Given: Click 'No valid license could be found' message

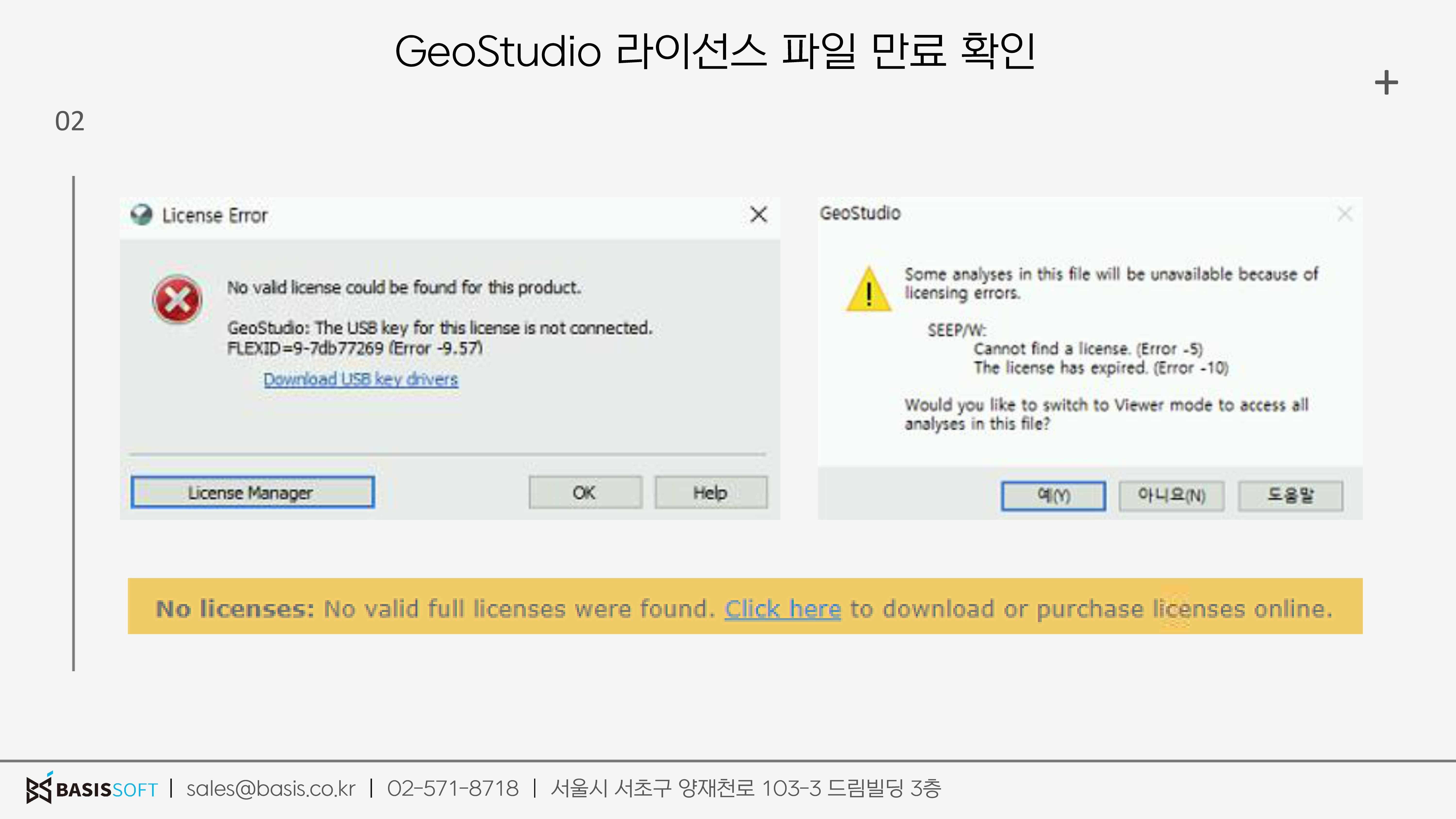Looking at the screenshot, I should click(404, 288).
